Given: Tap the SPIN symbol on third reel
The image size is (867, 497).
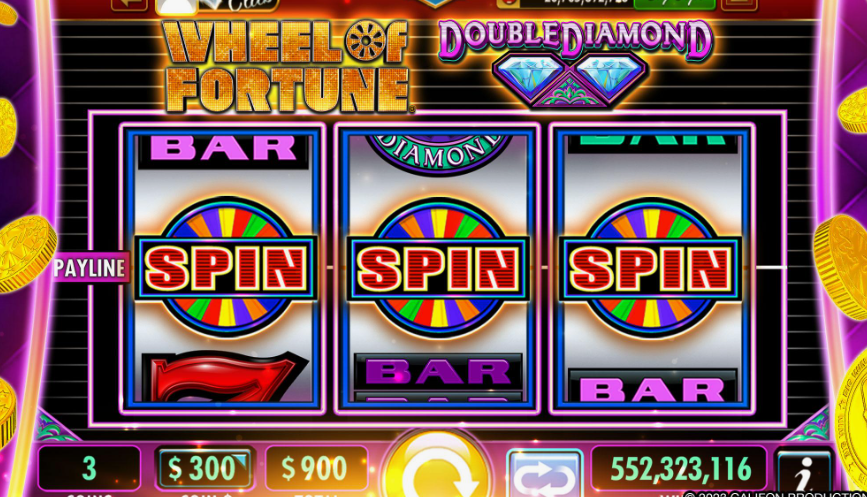Looking at the screenshot, I should tap(650, 268).
